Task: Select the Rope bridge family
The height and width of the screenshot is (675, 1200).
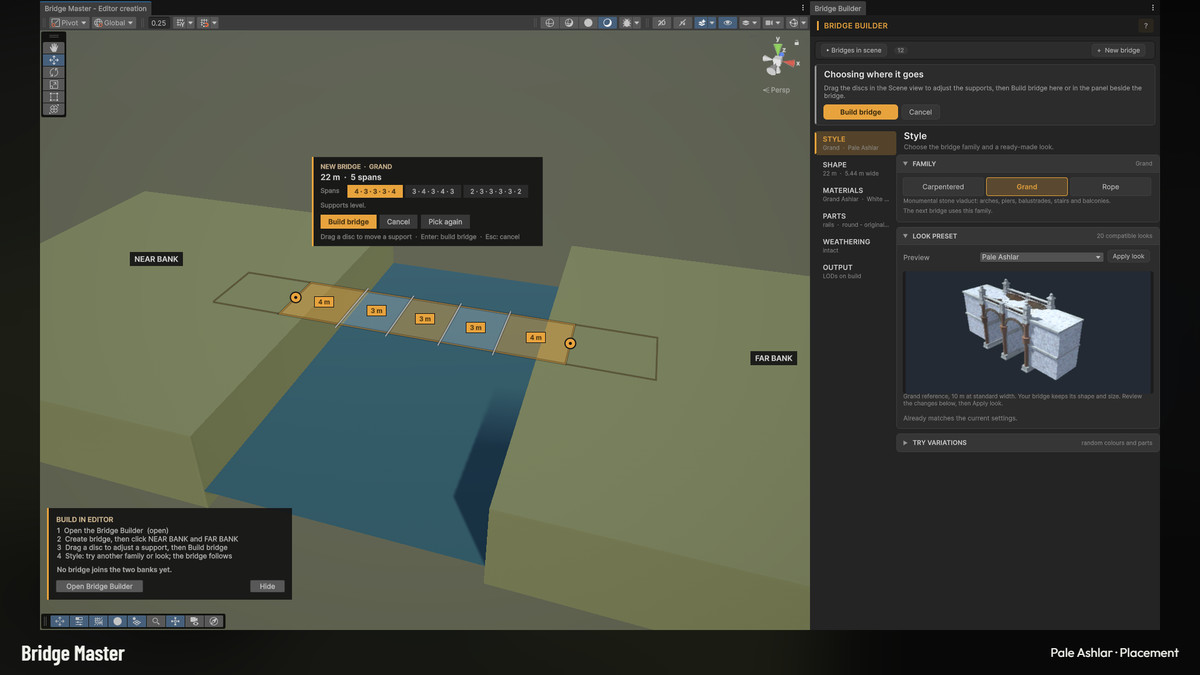Action: pos(1110,187)
